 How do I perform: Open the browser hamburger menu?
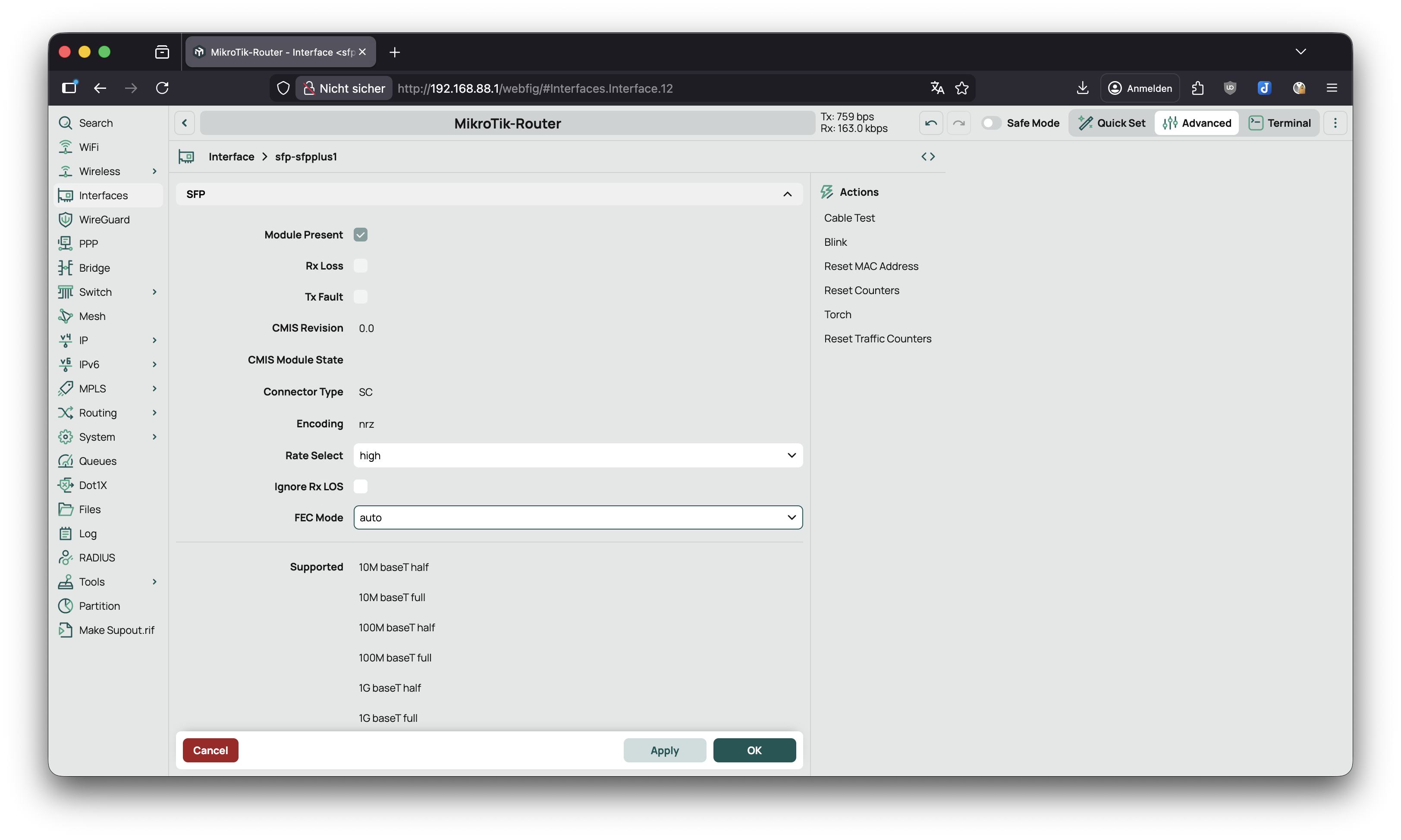pyautogui.click(x=1332, y=88)
